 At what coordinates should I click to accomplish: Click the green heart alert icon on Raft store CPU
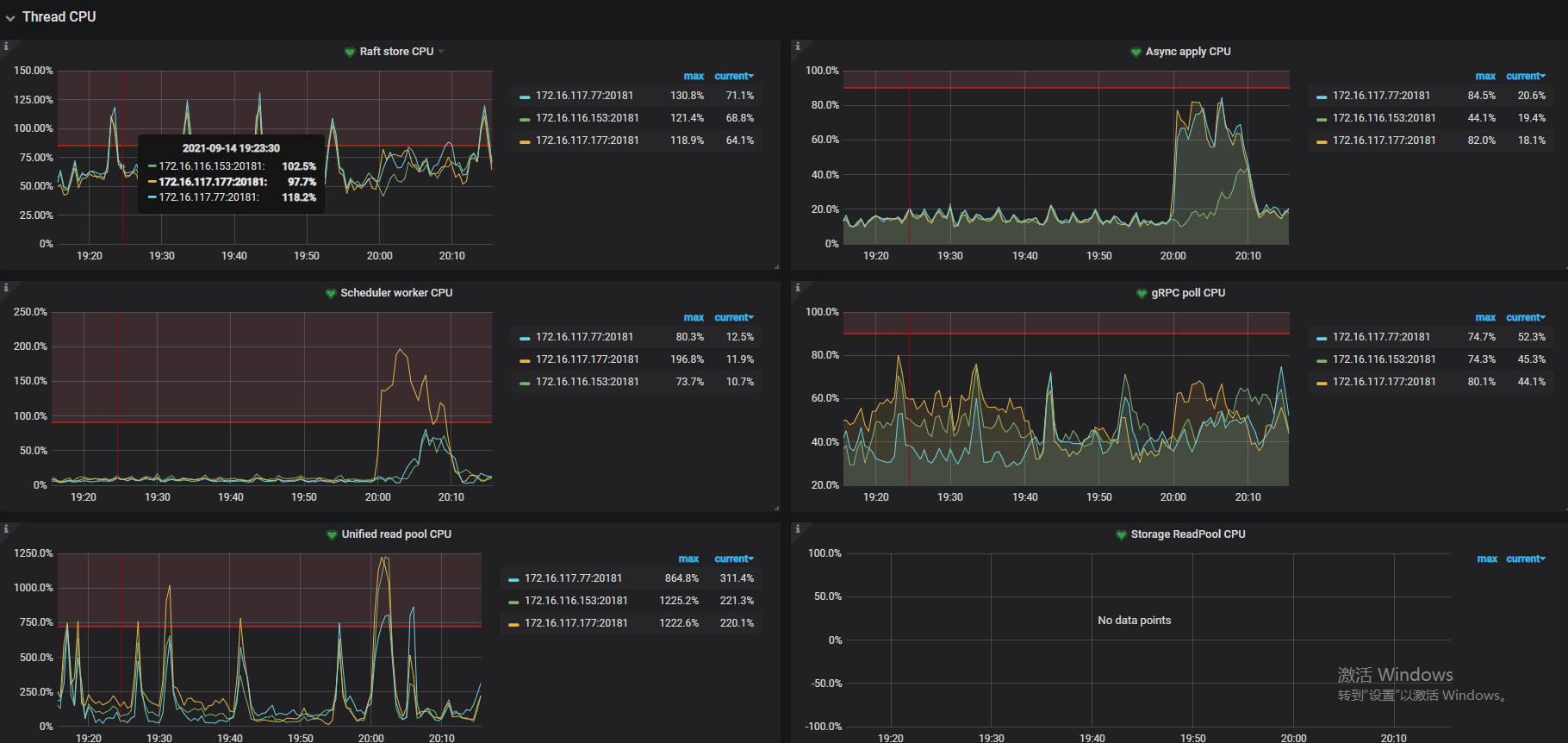coord(350,53)
